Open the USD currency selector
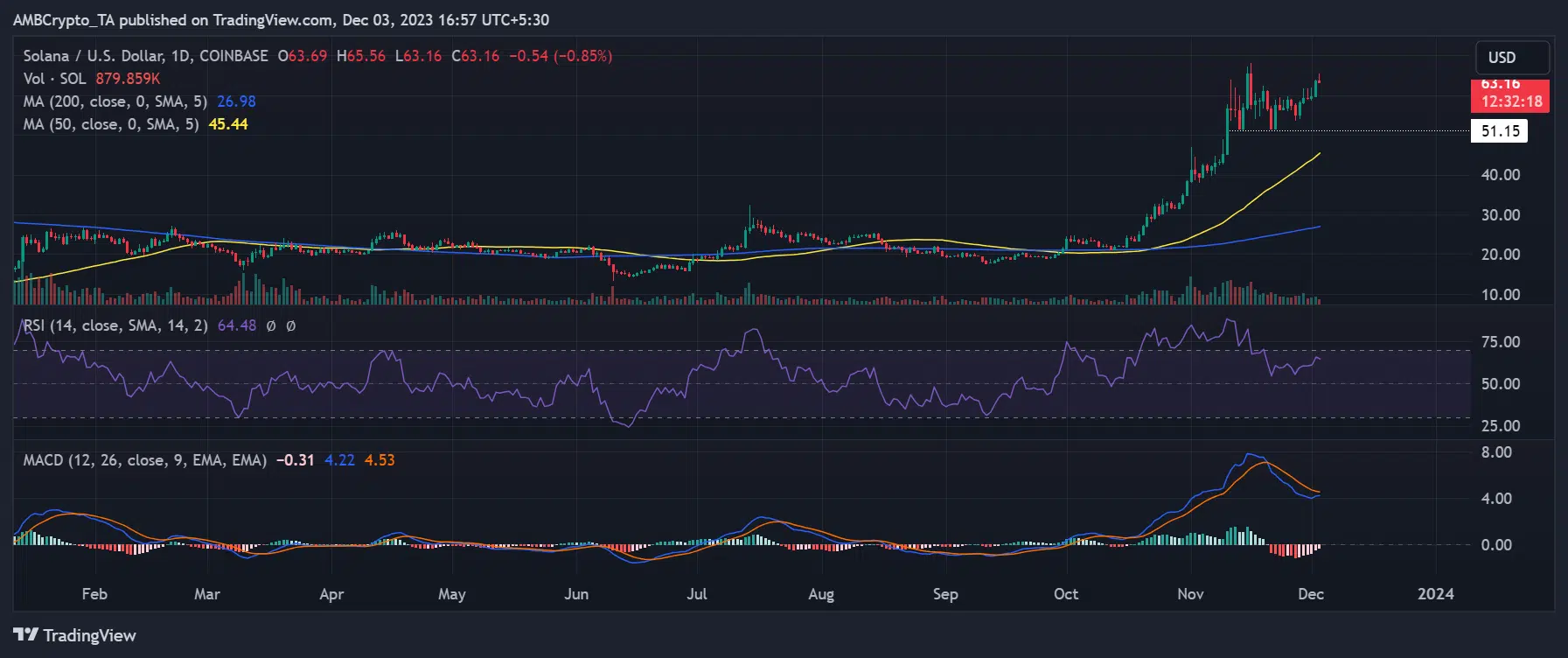Image resolution: width=1568 pixels, height=658 pixels. click(1512, 58)
